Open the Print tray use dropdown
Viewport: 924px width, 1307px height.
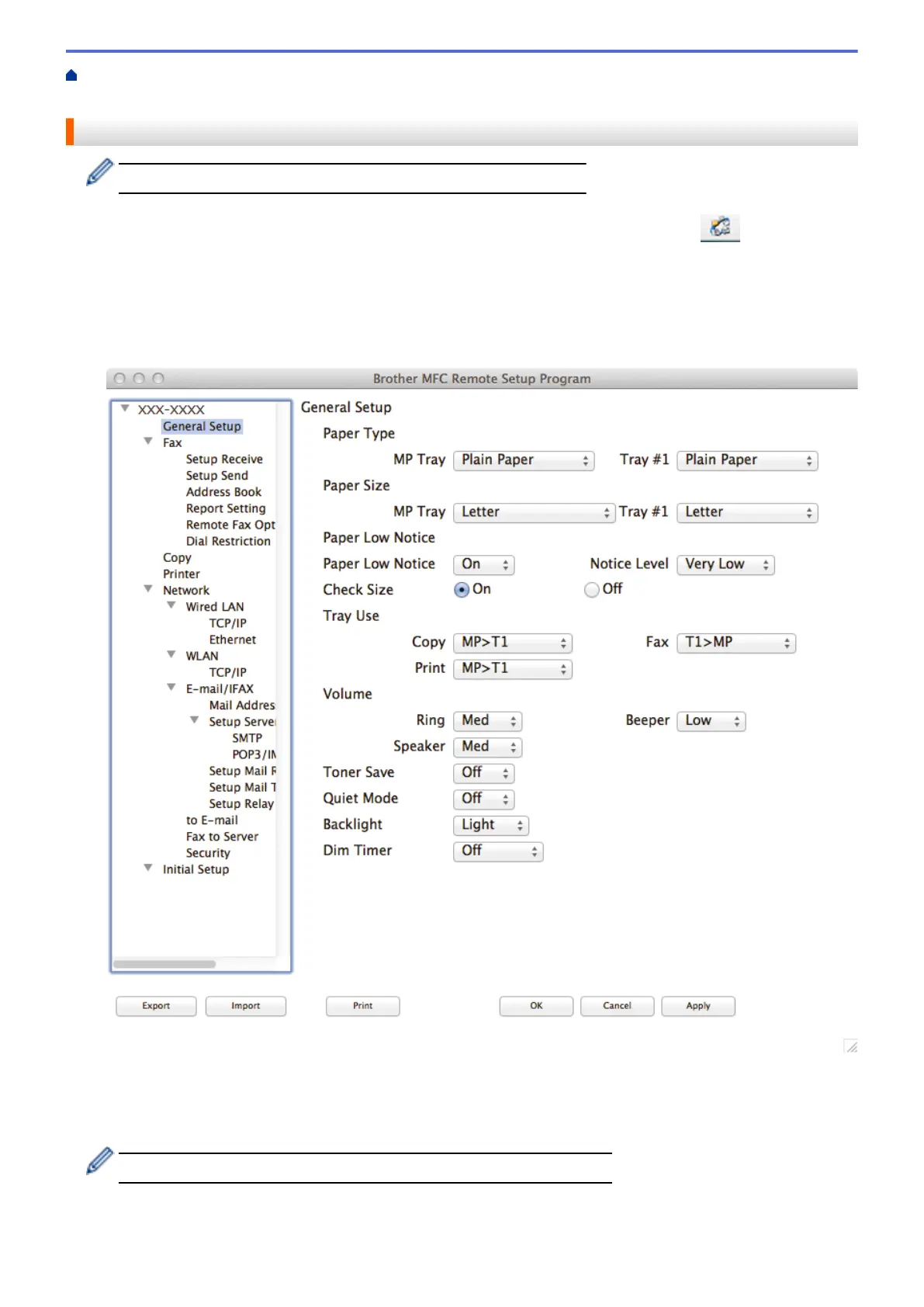pos(512,668)
